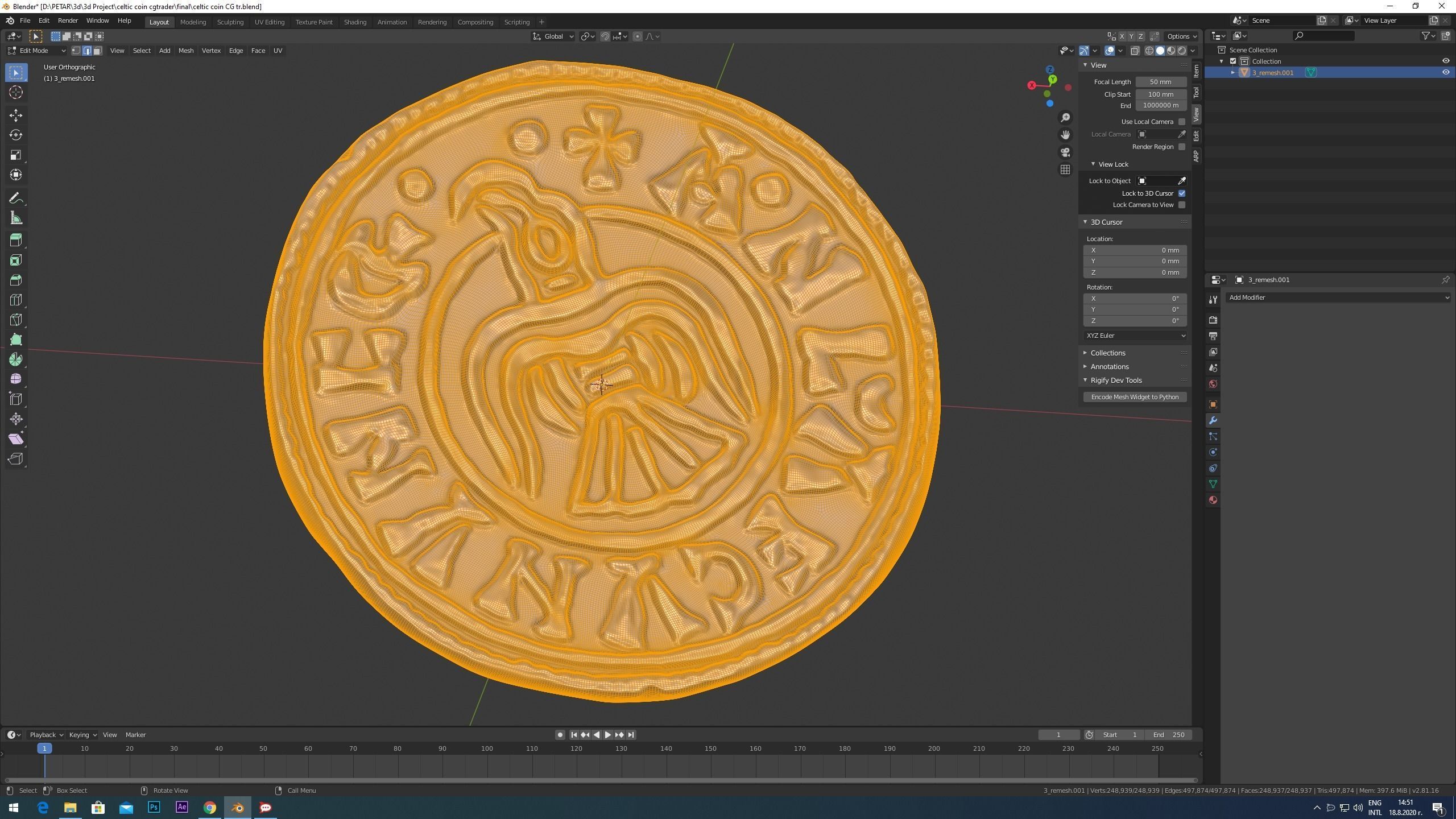Open Physics properties tab icon
The width and height of the screenshot is (1456, 819).
coord(1213,452)
